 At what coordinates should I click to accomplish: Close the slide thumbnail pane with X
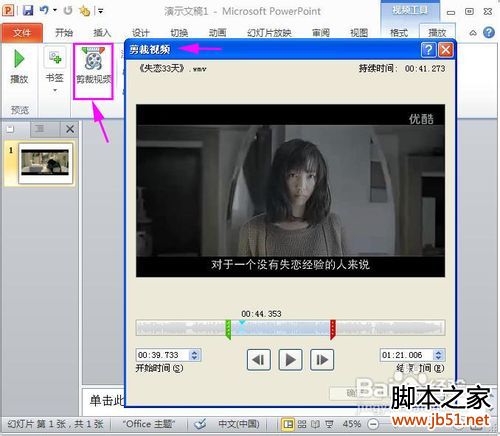(x=70, y=129)
